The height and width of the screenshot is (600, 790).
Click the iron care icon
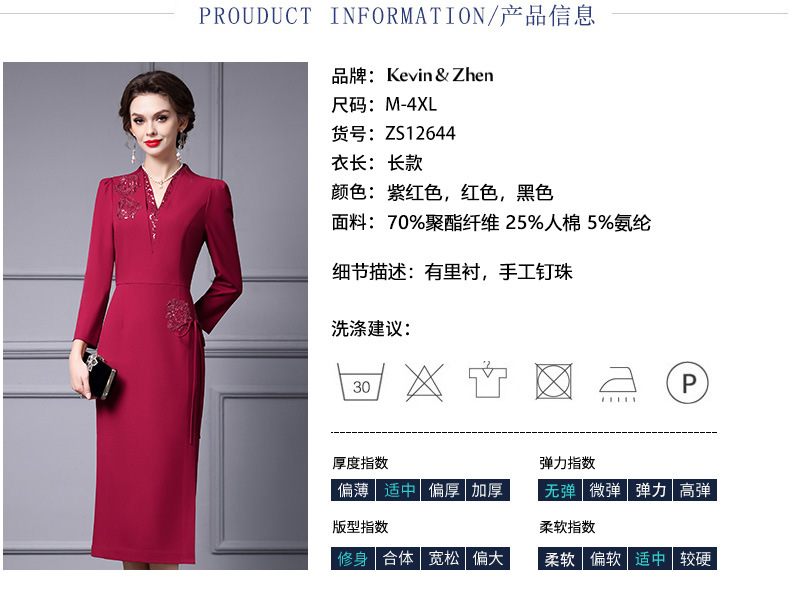[x=618, y=384]
